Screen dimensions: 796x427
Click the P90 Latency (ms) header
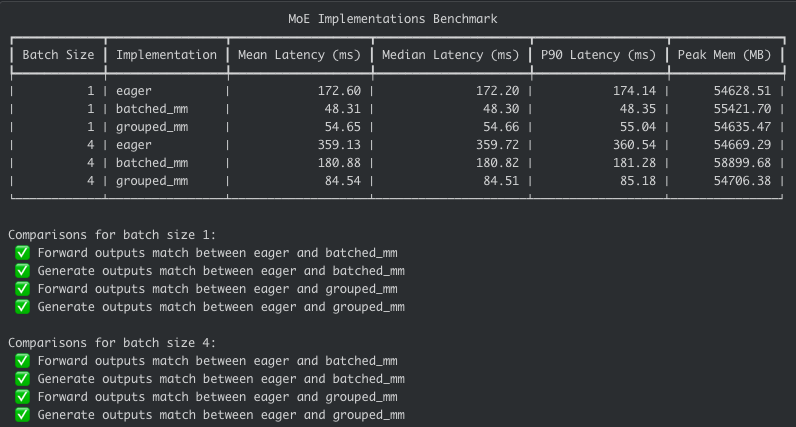[599, 55]
